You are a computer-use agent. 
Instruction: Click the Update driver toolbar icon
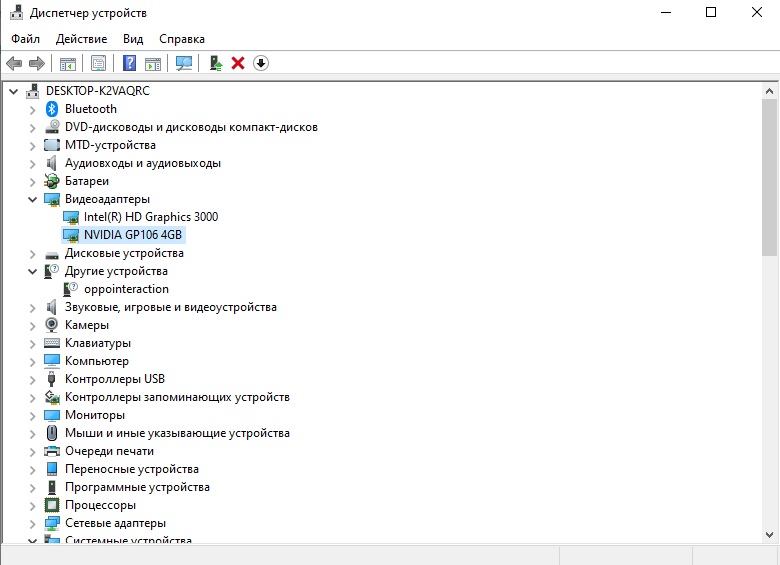[x=215, y=63]
